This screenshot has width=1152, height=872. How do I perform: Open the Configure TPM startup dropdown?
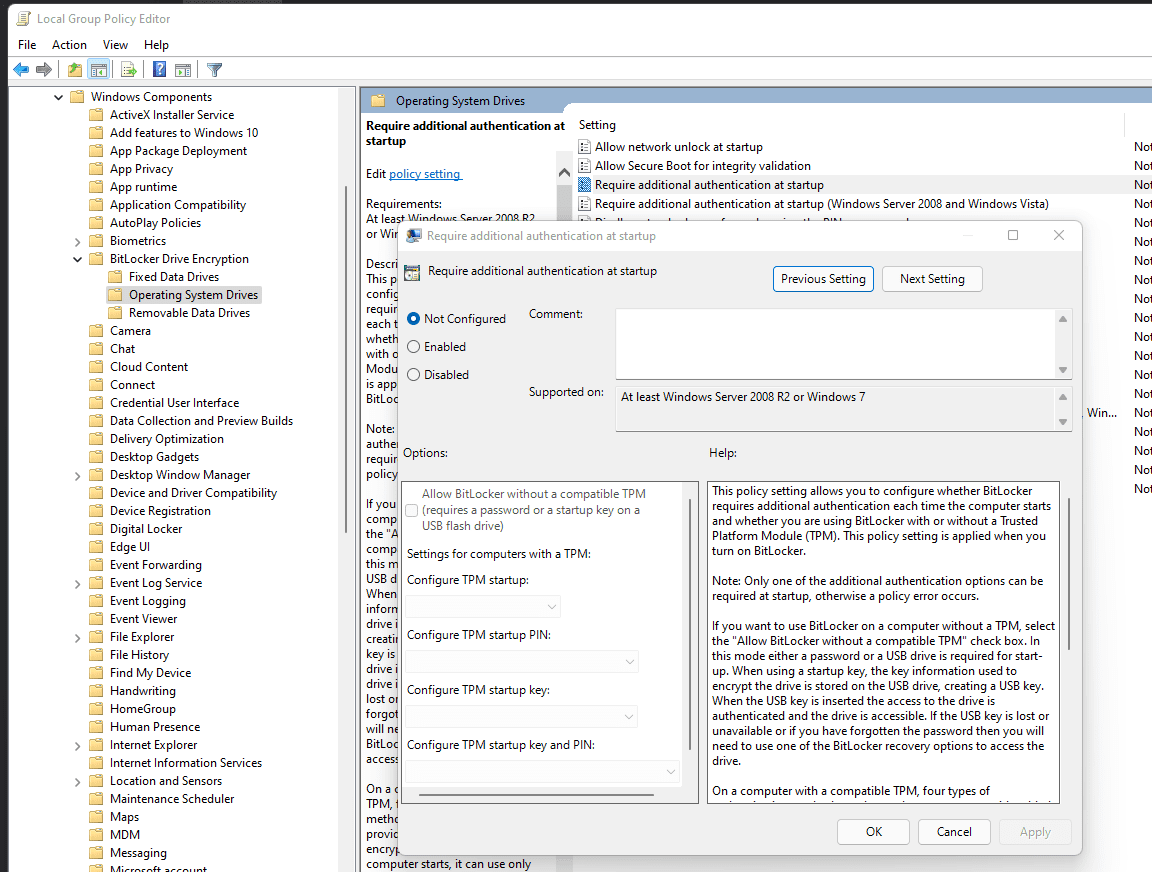pyautogui.click(x=483, y=607)
